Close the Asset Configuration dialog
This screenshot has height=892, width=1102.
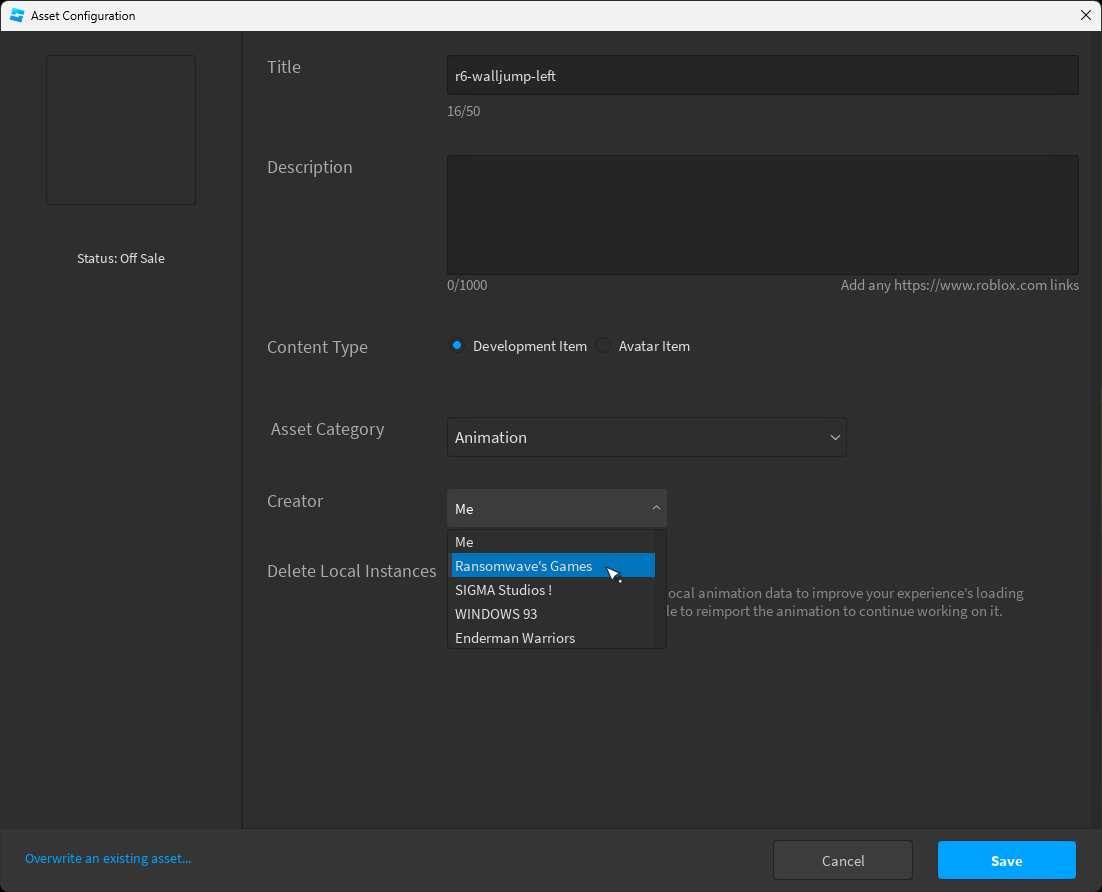click(1085, 15)
